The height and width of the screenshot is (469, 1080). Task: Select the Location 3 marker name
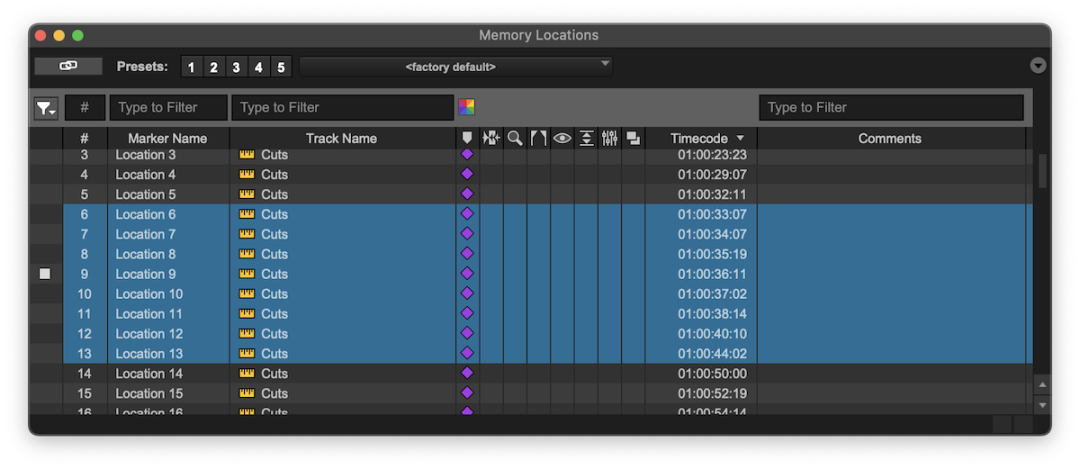tap(145, 155)
